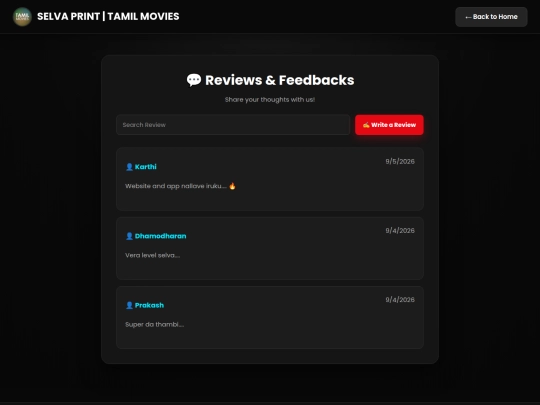
Task: Click the user avatar icon next to Dhamodharan
Action: [x=129, y=236]
